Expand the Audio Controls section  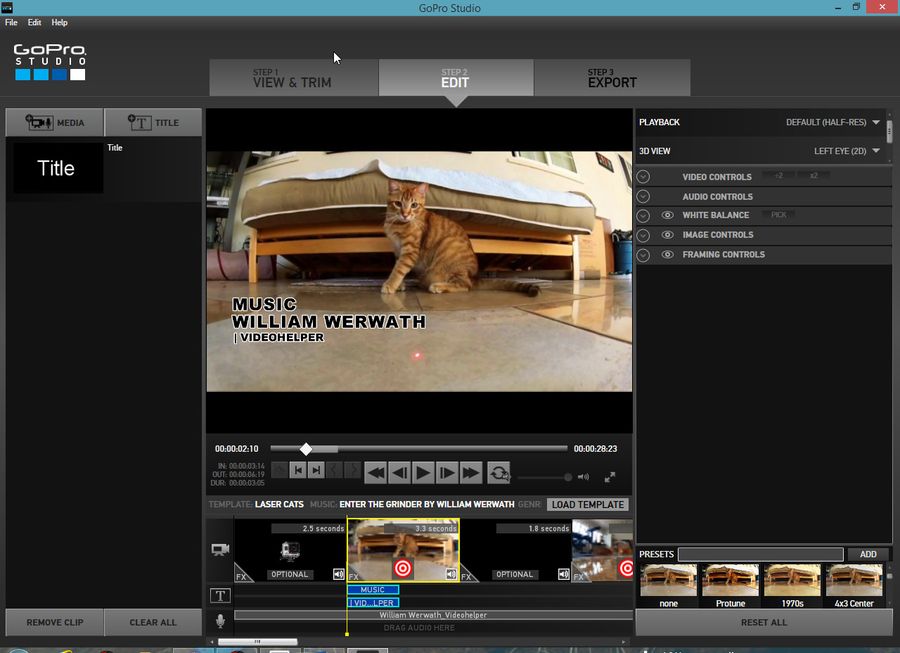click(643, 196)
